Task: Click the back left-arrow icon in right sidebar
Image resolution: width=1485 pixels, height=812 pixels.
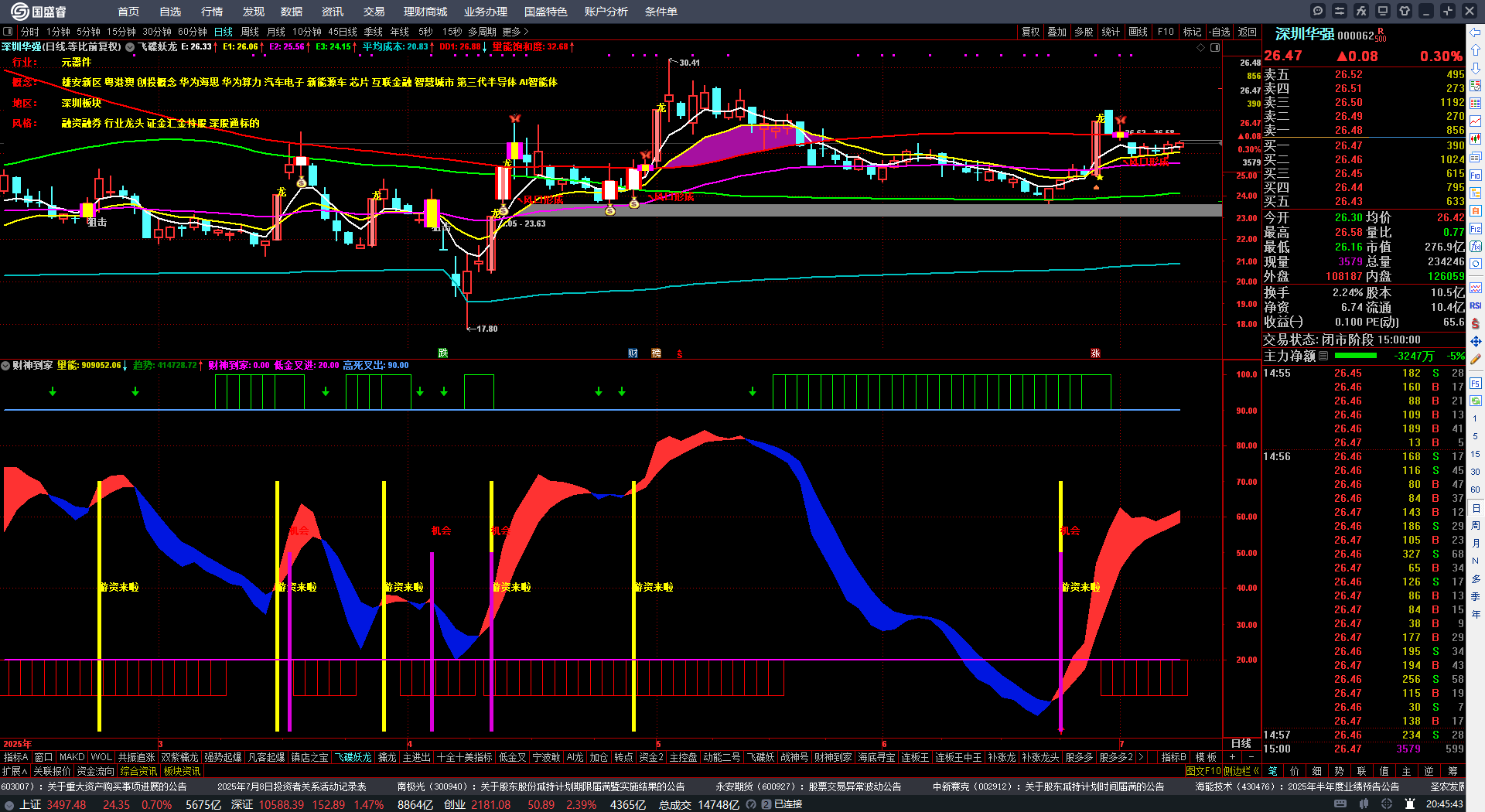Action: click(x=1476, y=32)
